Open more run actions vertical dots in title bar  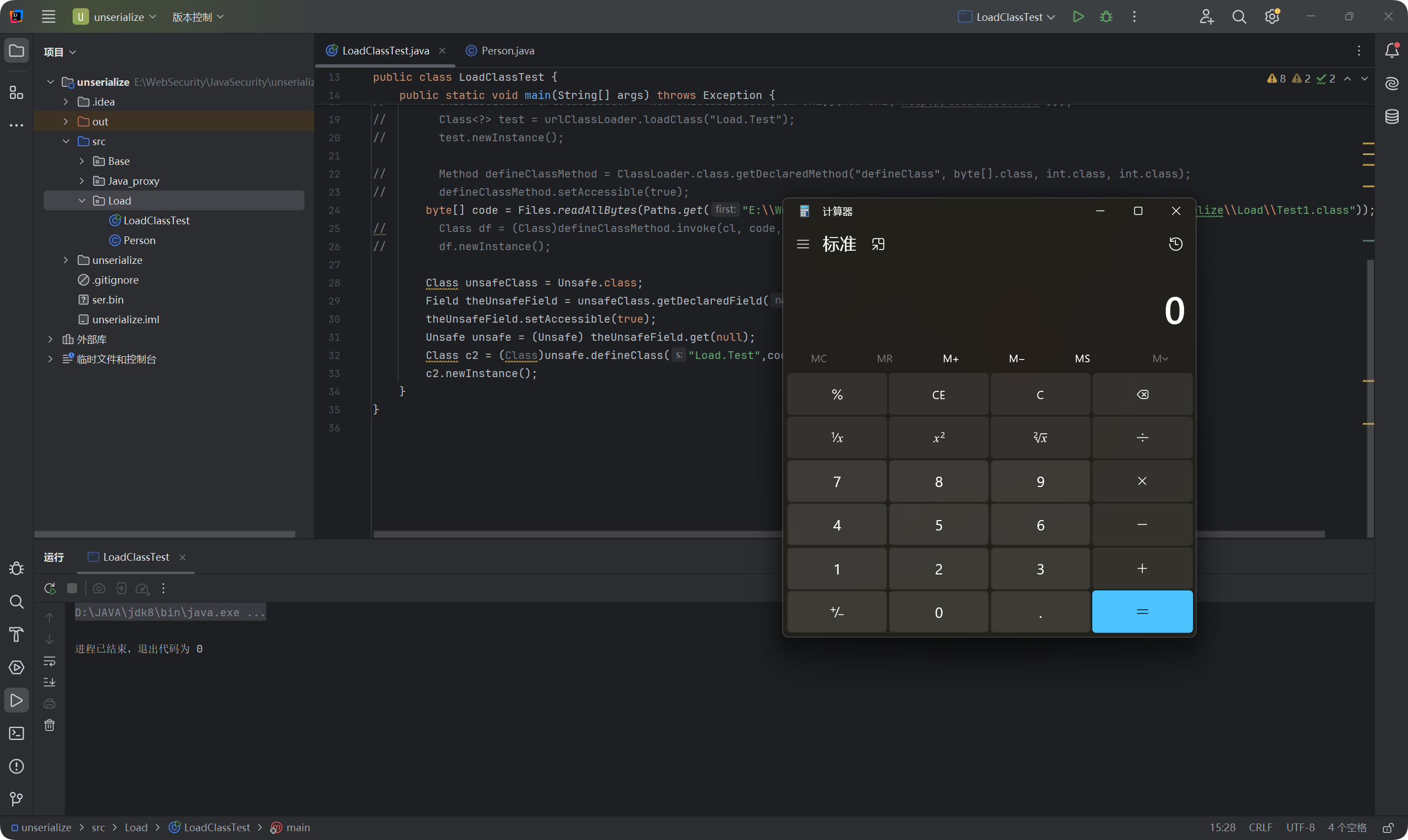(x=1134, y=17)
